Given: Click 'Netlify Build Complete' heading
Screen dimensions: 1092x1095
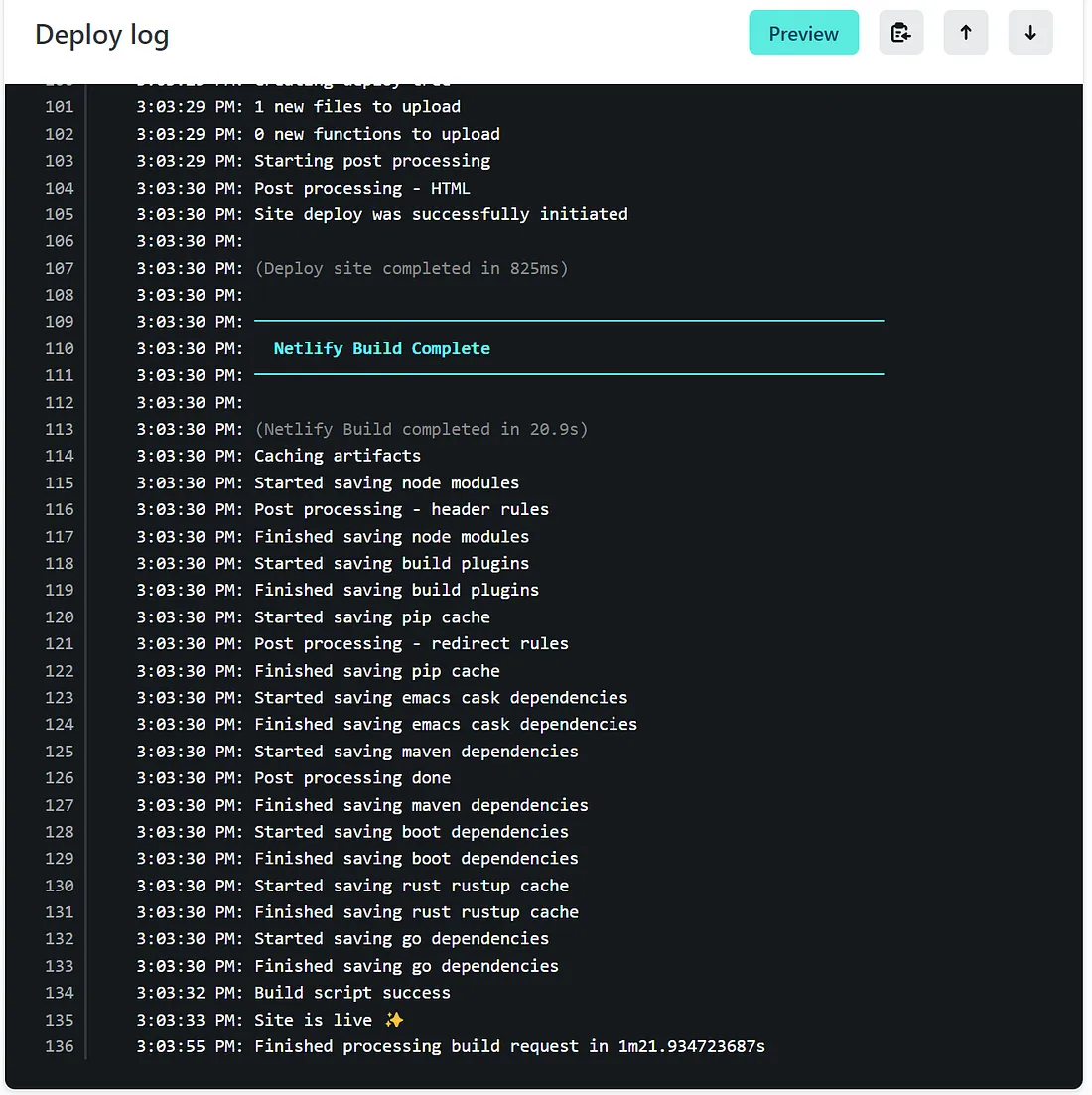Looking at the screenshot, I should (x=382, y=348).
